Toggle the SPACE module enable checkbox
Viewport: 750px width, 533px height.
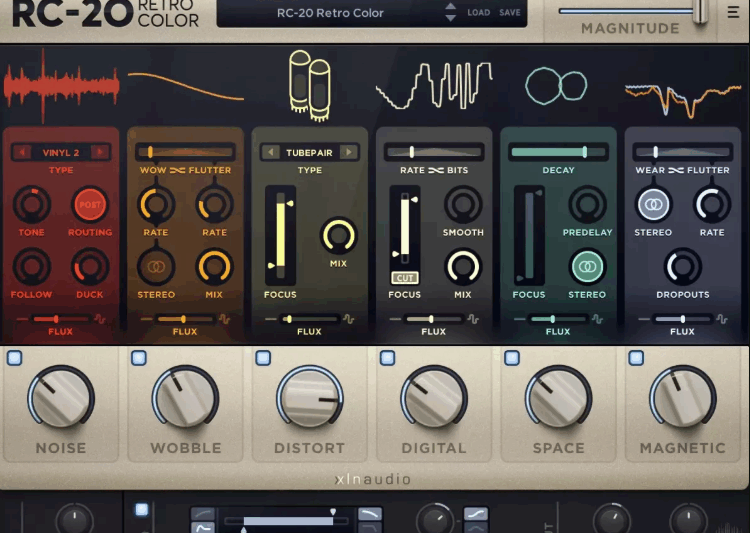pos(512,358)
